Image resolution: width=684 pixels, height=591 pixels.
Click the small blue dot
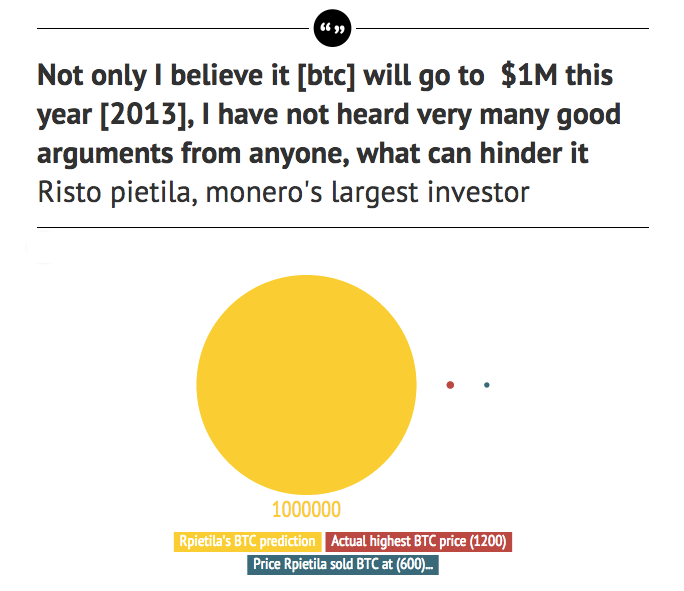[487, 385]
